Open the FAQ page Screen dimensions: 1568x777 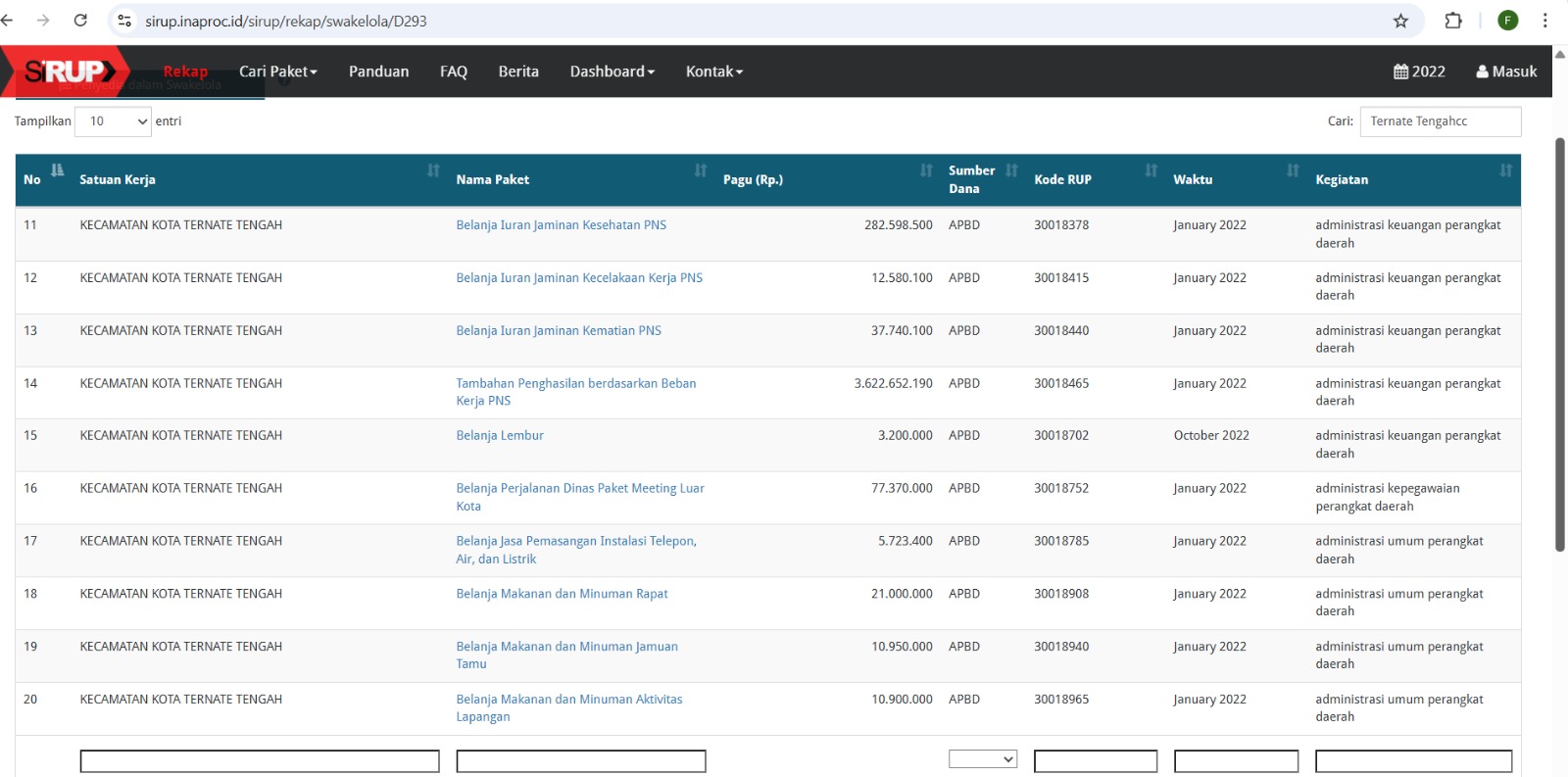(453, 72)
